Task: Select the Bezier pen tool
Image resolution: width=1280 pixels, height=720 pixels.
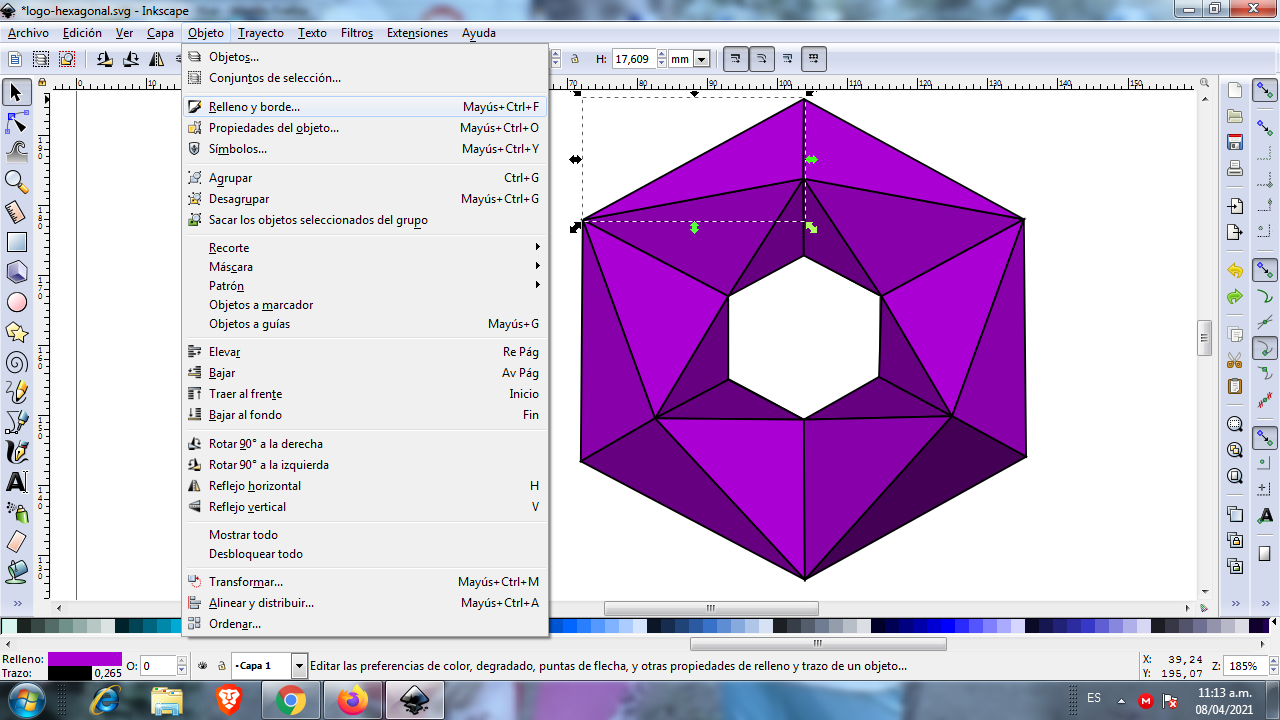Action: (16, 421)
